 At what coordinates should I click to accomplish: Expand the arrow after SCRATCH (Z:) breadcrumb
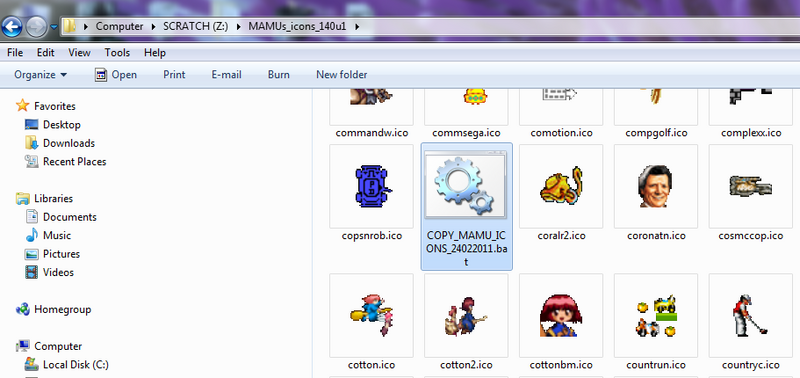[x=238, y=27]
